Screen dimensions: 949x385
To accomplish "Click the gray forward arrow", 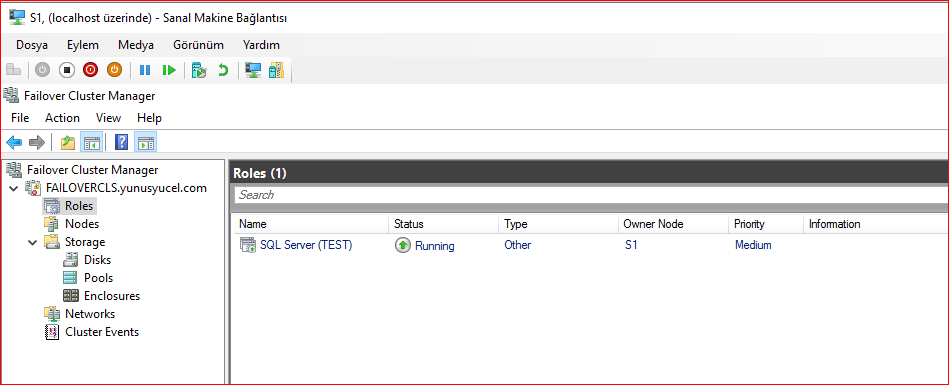I will coord(38,143).
